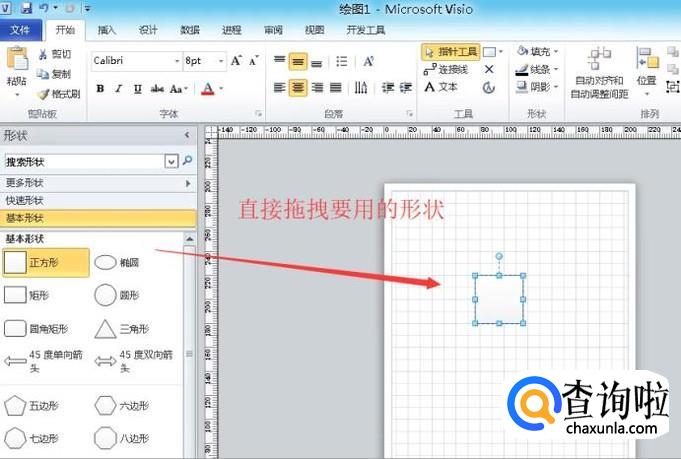The width and height of the screenshot is (681, 459).
Task: Click the connection point X tool
Action: pos(489,69)
